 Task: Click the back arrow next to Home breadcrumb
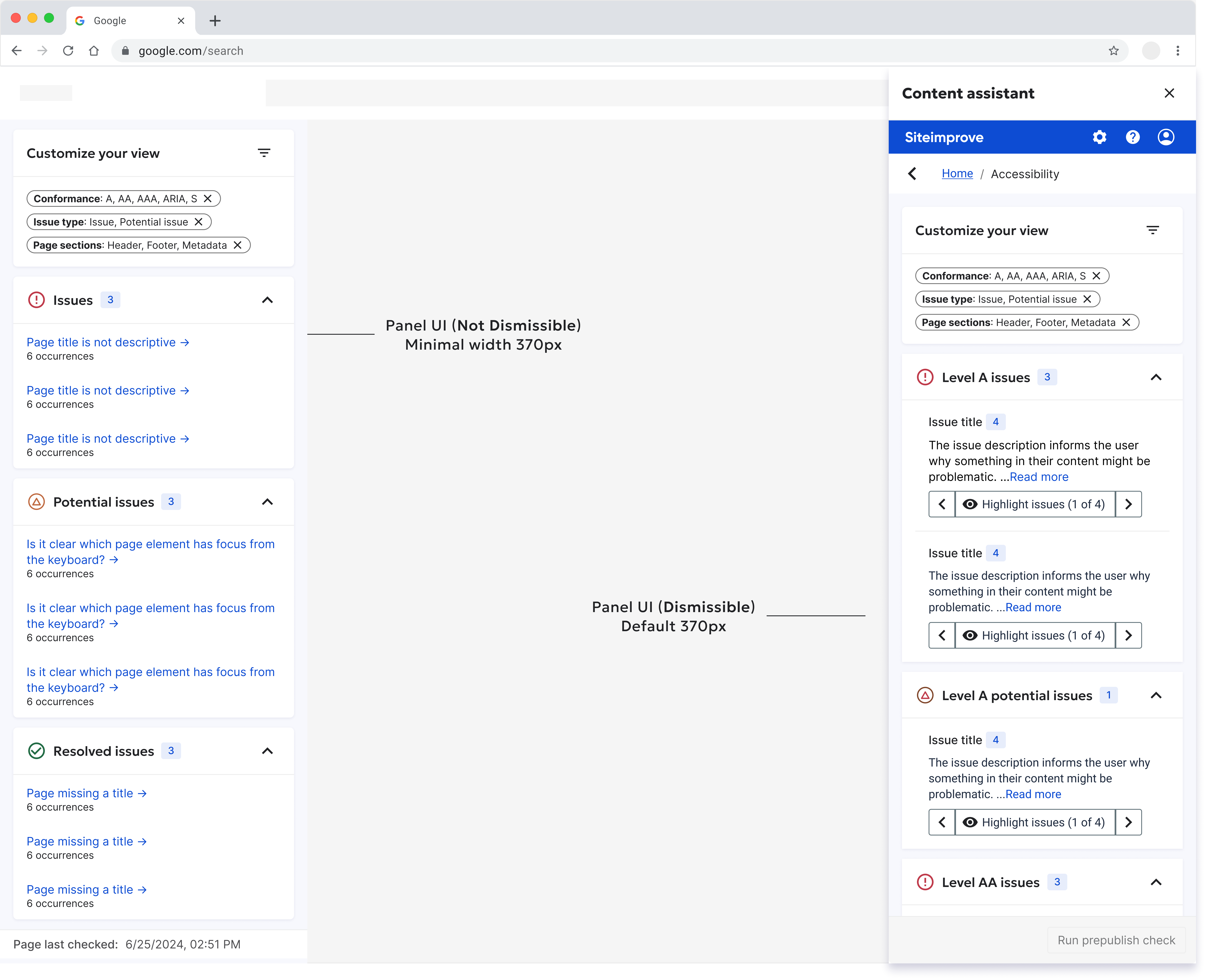[x=912, y=173]
